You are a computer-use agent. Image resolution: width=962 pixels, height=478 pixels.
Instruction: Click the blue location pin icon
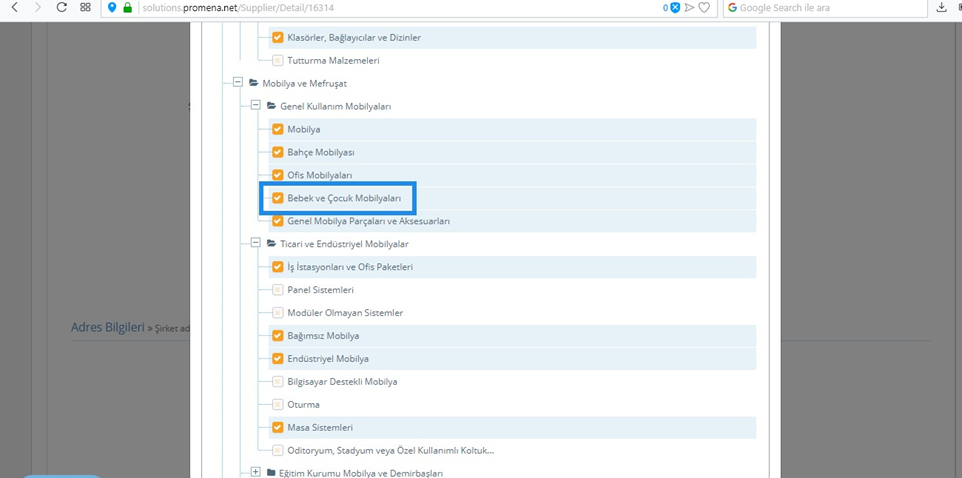tap(112, 8)
